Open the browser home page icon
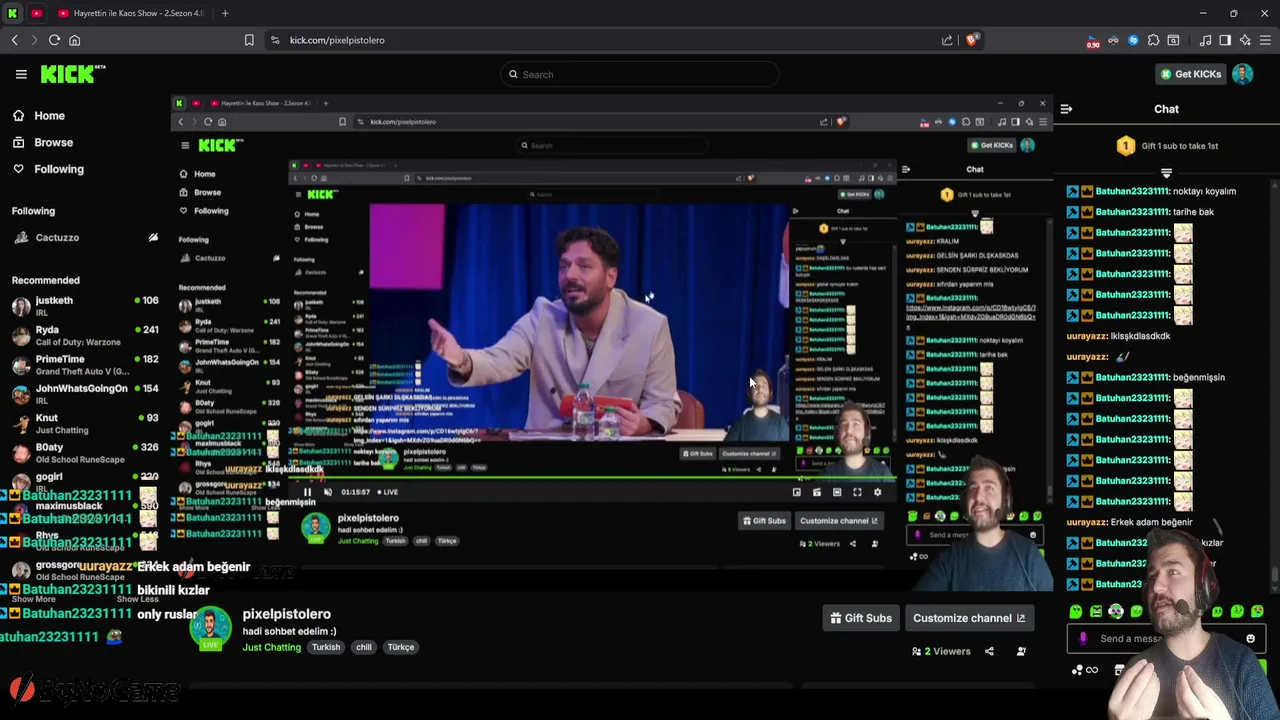Screen dimensions: 1280x720 [74, 40]
